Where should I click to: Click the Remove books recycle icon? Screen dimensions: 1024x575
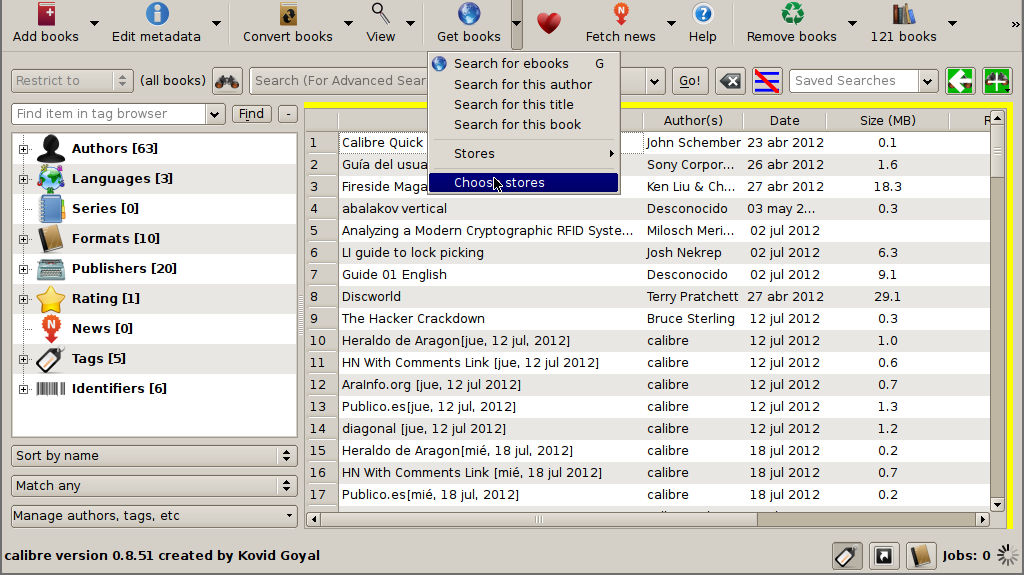[x=792, y=14]
